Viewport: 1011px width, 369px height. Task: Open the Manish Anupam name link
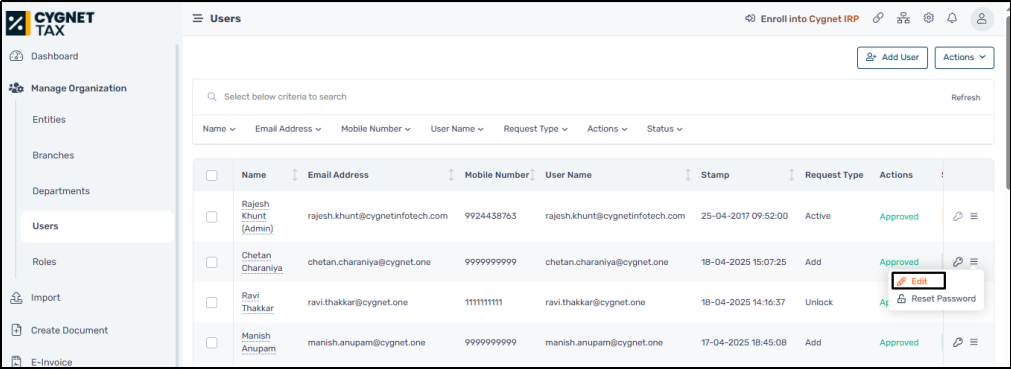tap(259, 342)
